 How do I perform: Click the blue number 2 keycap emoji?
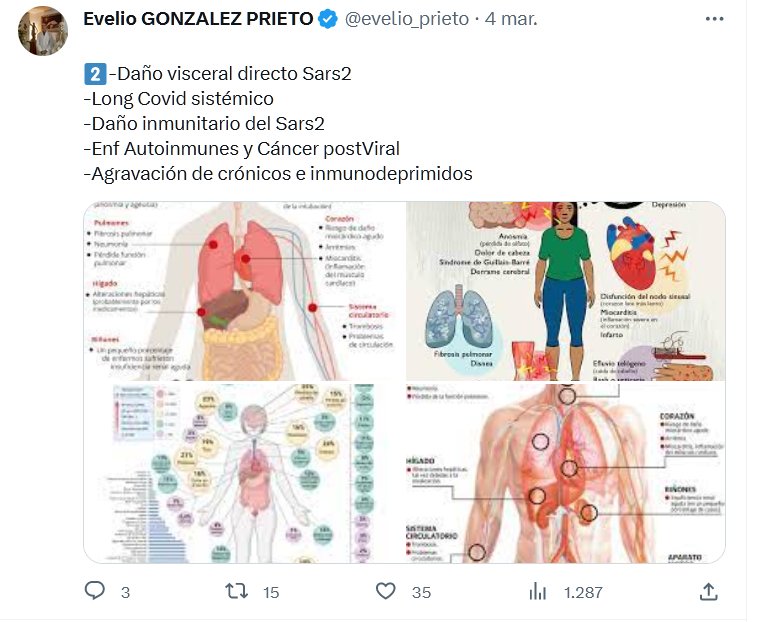[93, 73]
